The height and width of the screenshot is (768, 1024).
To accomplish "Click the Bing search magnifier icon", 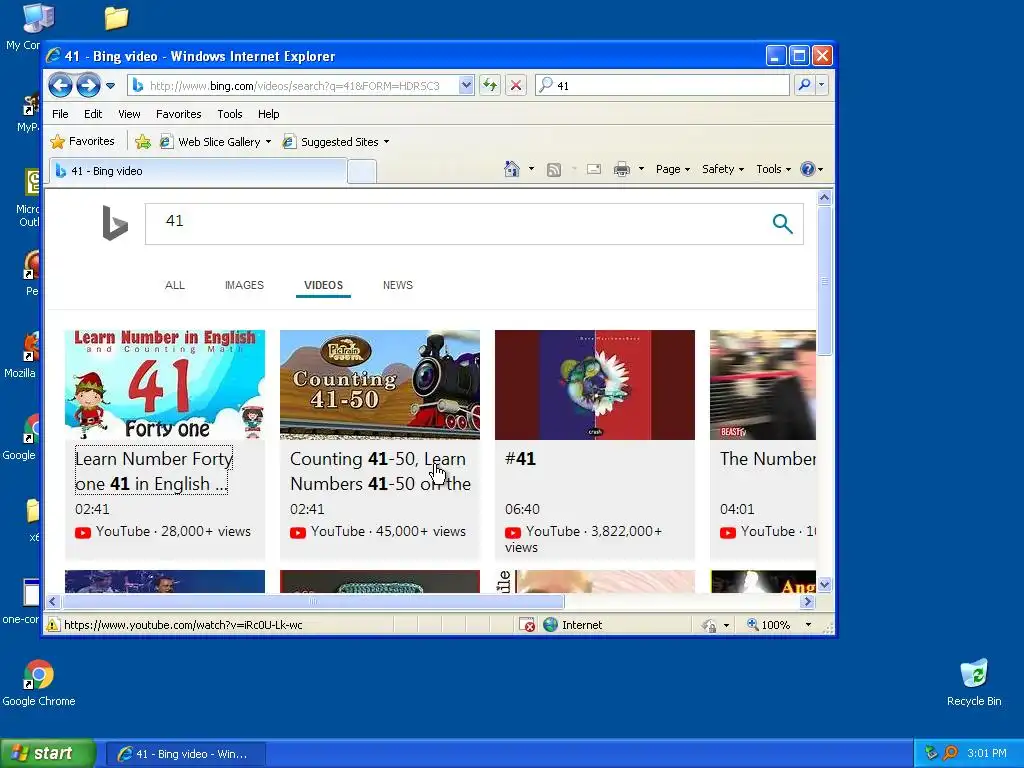I will [782, 223].
